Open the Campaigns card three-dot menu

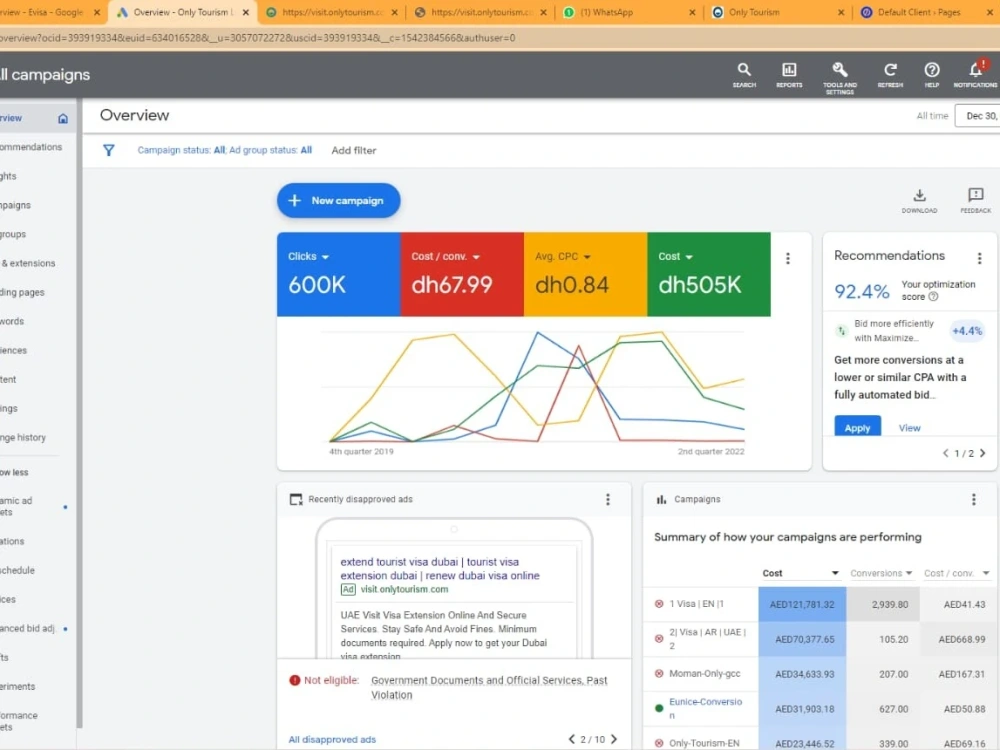(x=973, y=499)
